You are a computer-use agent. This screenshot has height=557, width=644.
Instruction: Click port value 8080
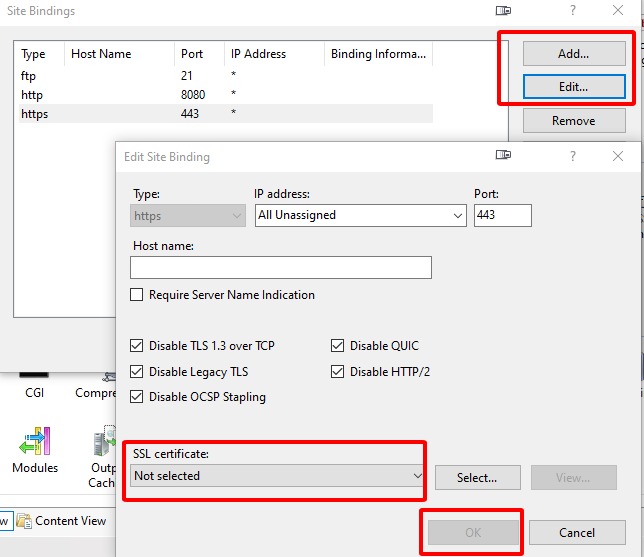tap(193, 95)
